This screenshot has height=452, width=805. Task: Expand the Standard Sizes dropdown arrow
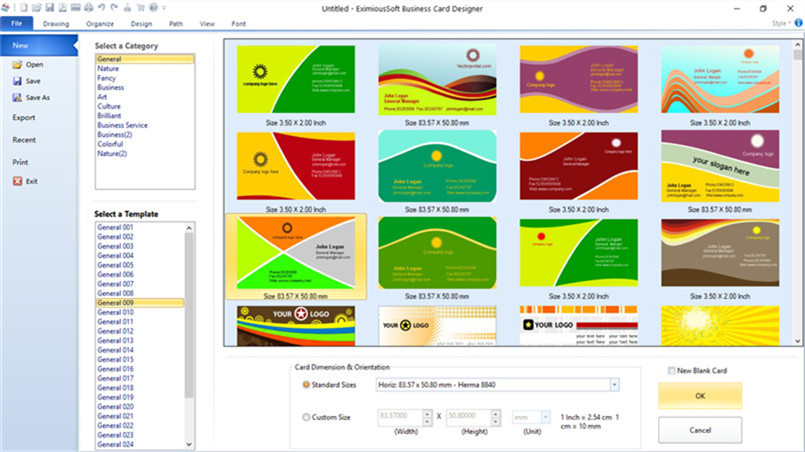[x=614, y=385]
